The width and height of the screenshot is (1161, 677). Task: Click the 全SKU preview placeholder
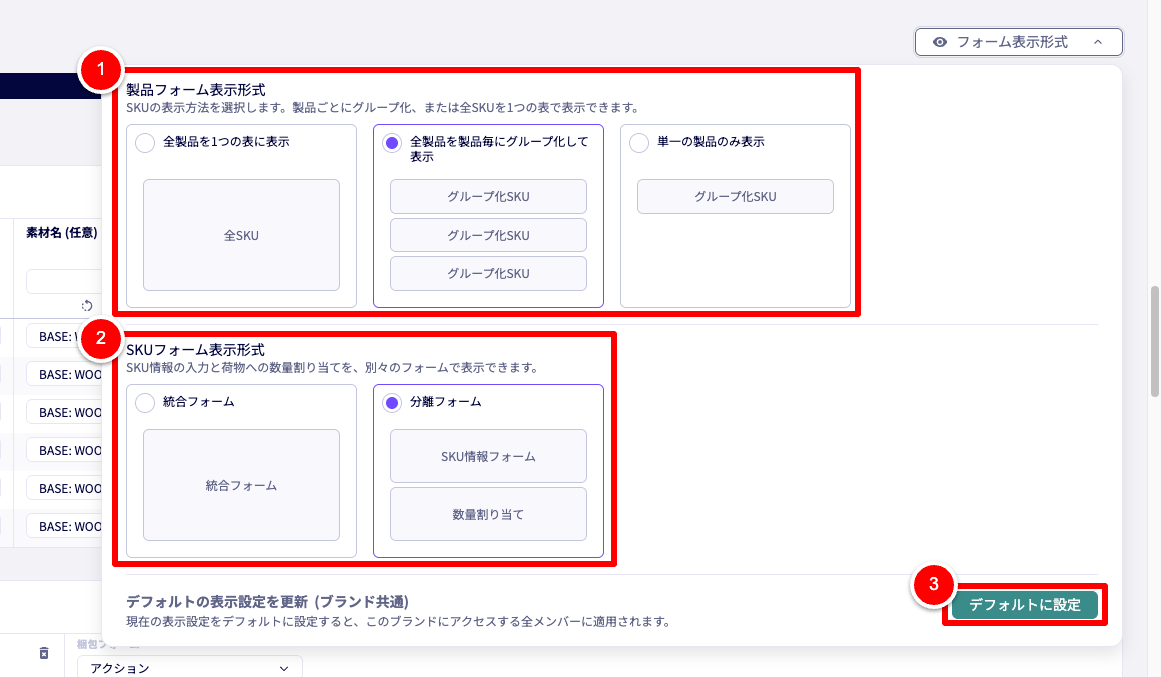(x=241, y=234)
